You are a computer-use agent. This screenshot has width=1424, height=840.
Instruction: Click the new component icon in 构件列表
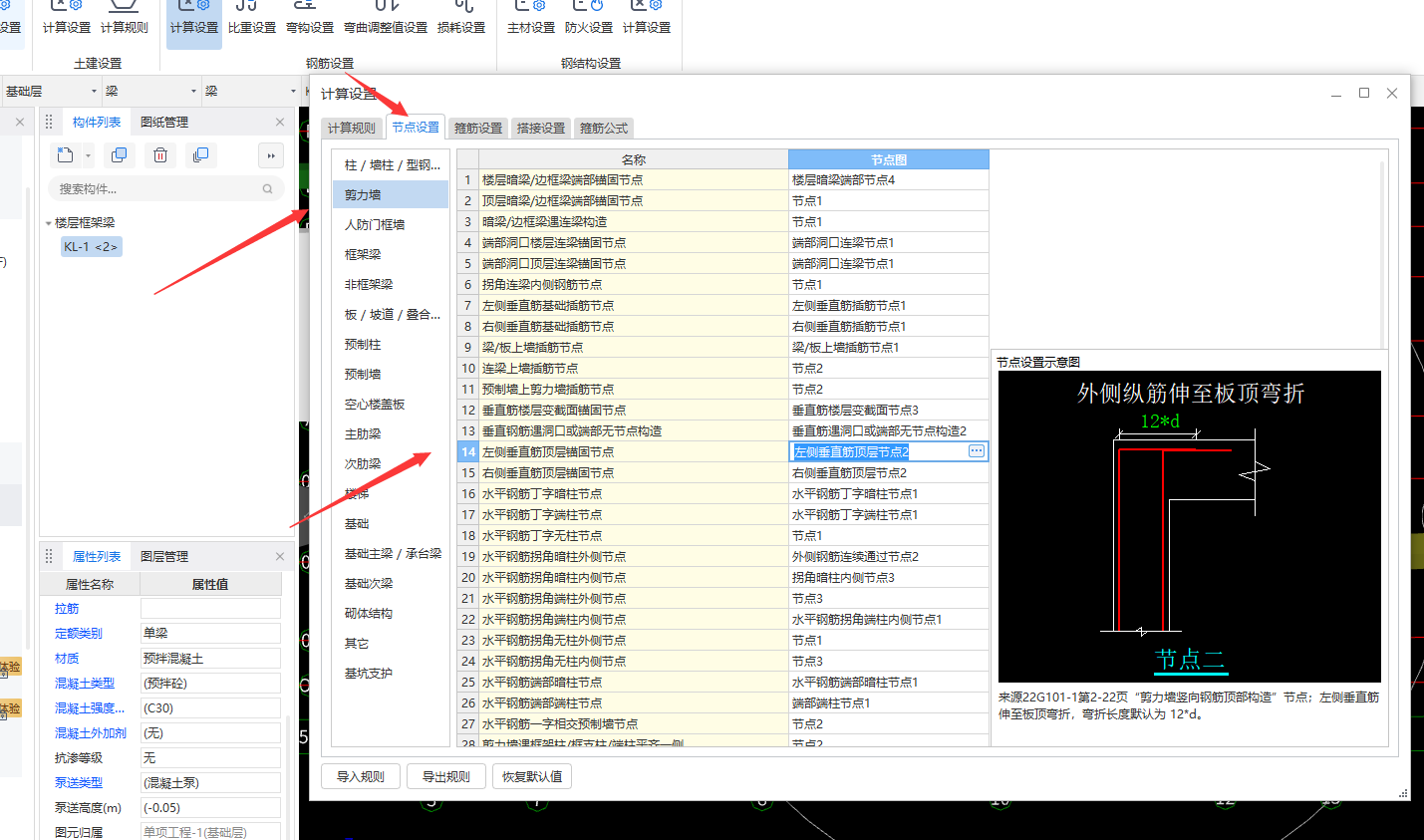click(x=65, y=155)
